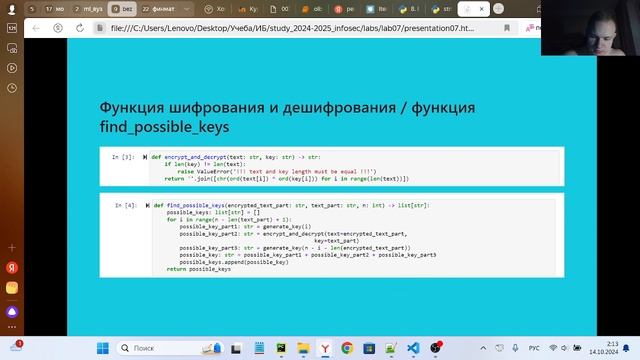Add a sidebar app with the plus icon
The height and width of the screenshot is (360, 640).
tap(12, 248)
